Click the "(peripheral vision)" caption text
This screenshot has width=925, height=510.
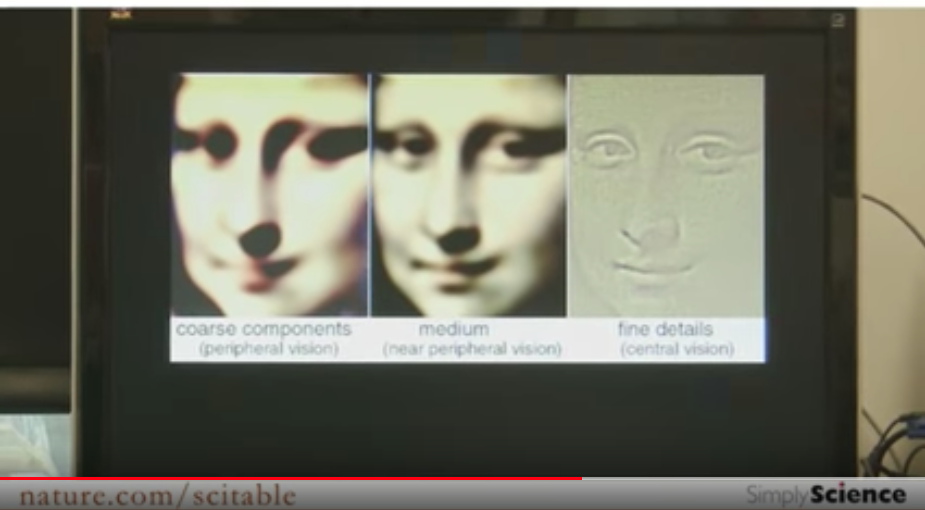[x=268, y=349]
